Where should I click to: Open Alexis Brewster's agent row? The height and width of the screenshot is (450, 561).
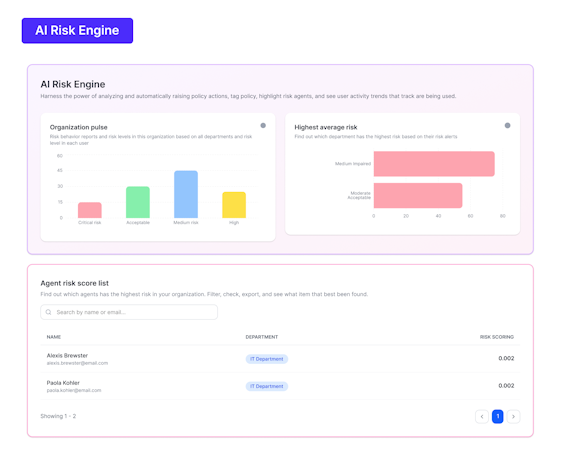click(280, 359)
